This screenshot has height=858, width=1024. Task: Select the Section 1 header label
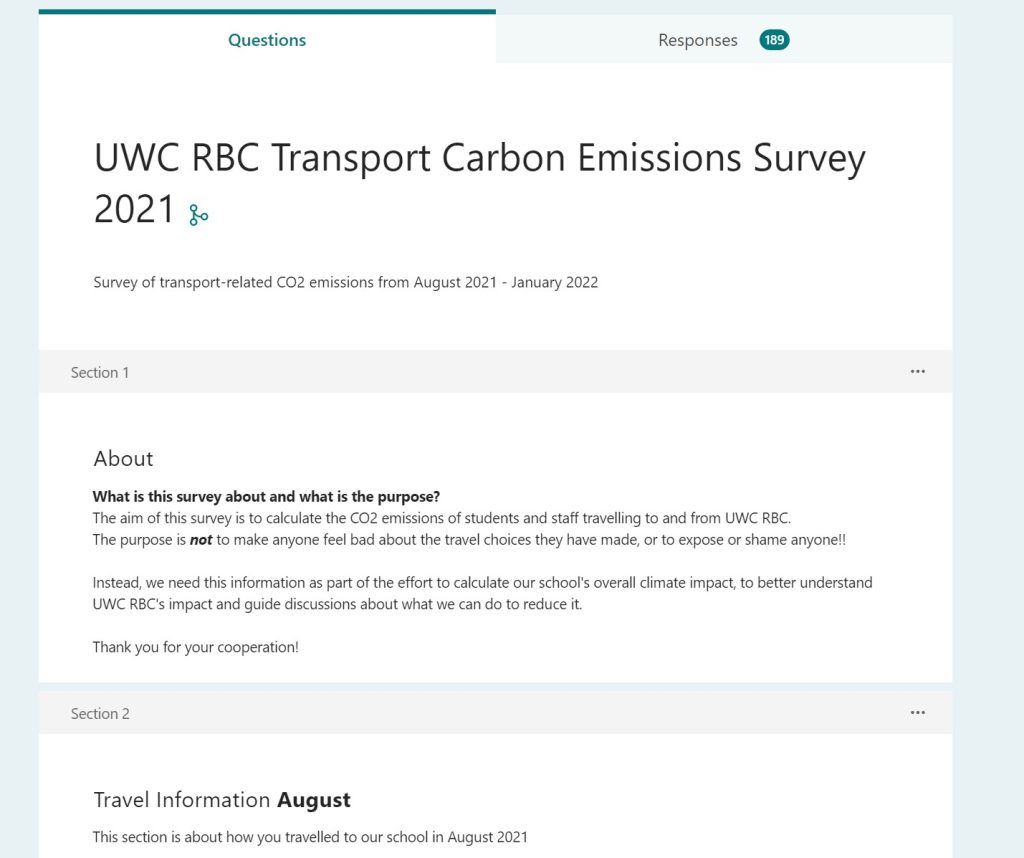pyautogui.click(x=100, y=372)
